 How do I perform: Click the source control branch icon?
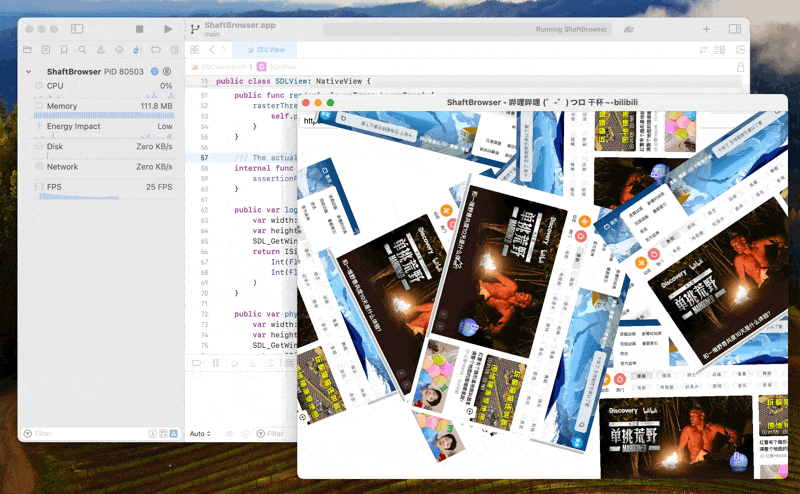[195, 29]
